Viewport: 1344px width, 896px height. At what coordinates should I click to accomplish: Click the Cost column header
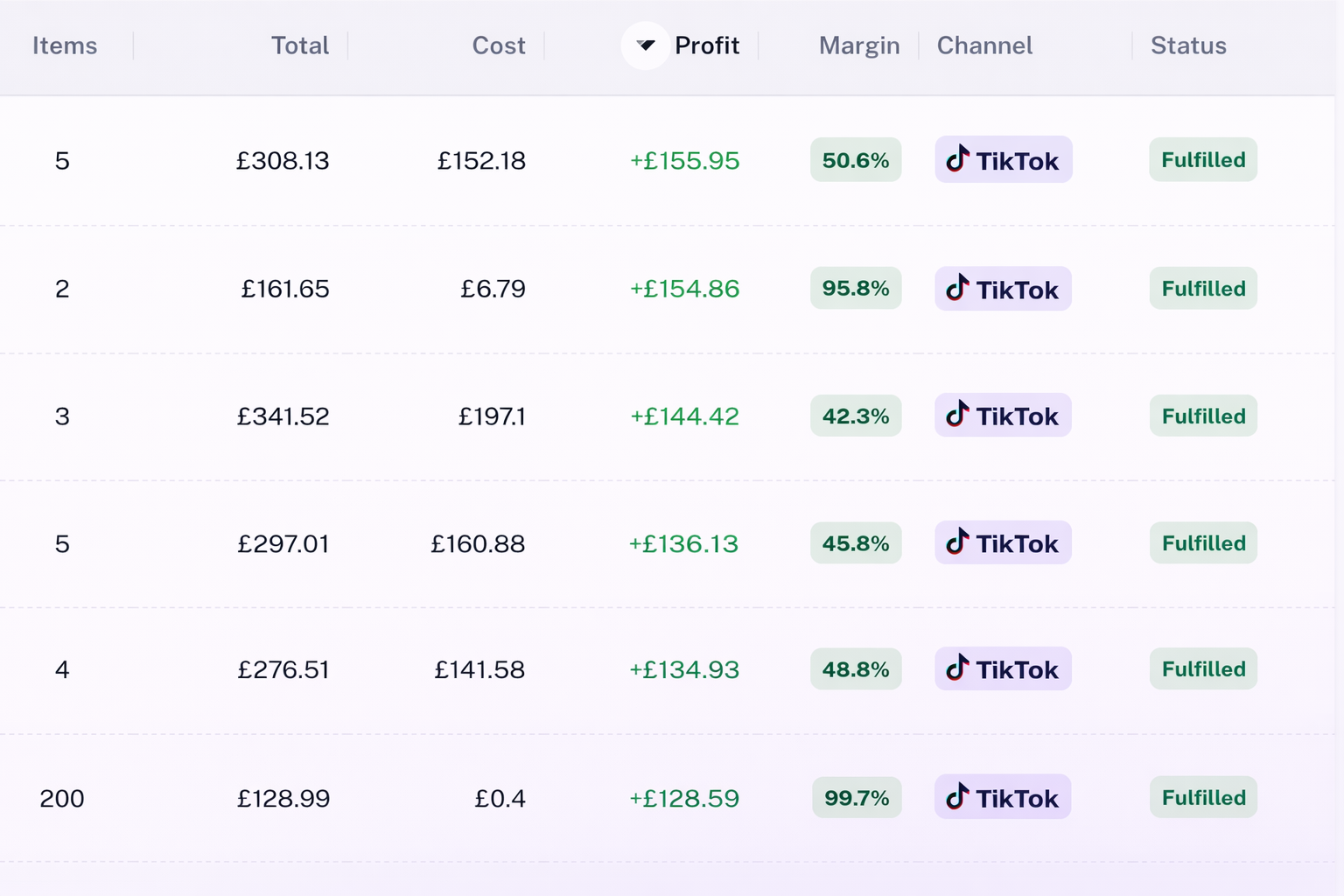[x=498, y=45]
